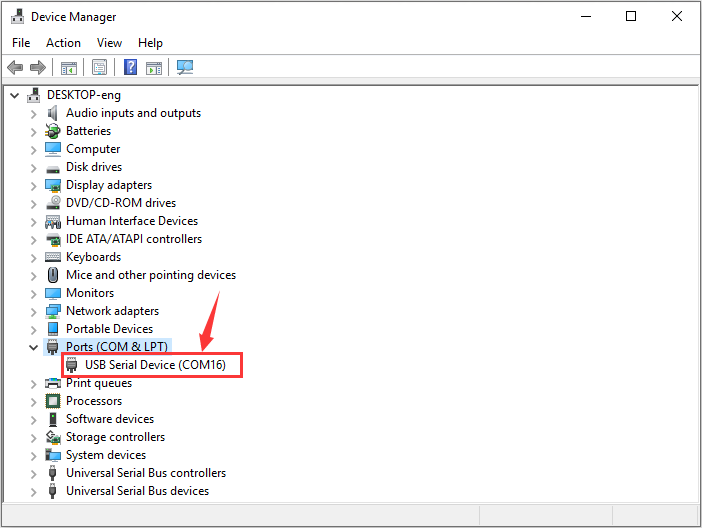This screenshot has width=702, height=528.
Task: Click the mouse icon for pointing devices
Action: point(53,275)
